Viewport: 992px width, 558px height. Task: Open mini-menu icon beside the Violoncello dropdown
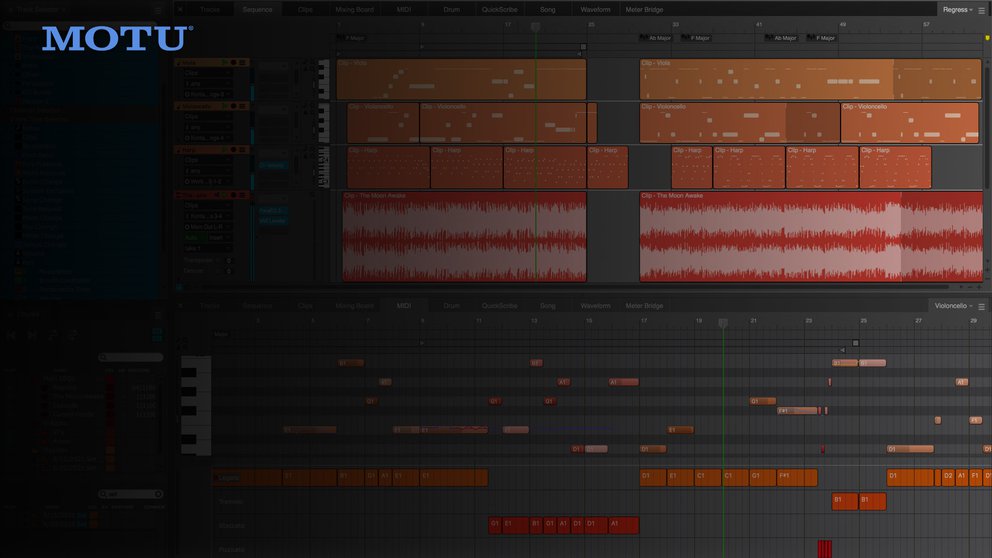(984, 305)
